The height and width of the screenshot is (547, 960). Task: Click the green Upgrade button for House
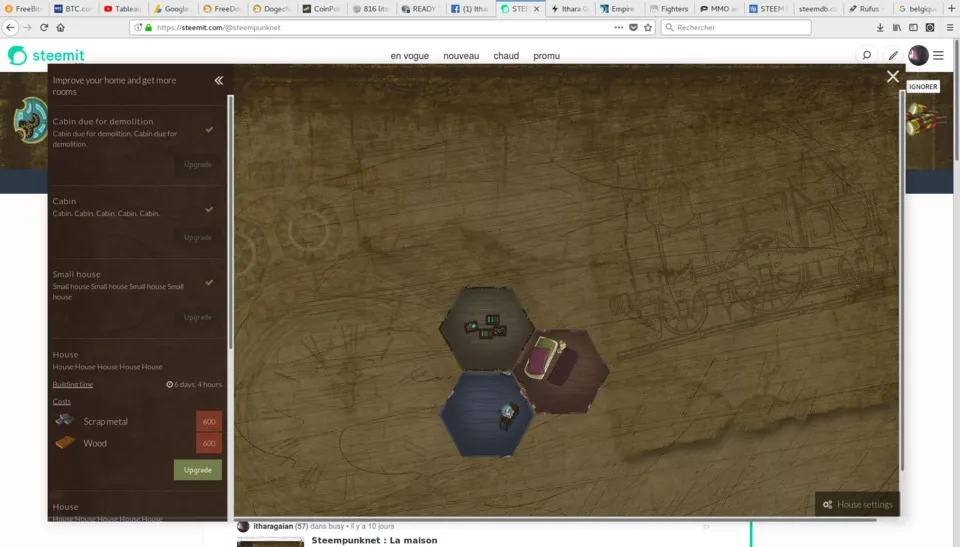point(198,470)
